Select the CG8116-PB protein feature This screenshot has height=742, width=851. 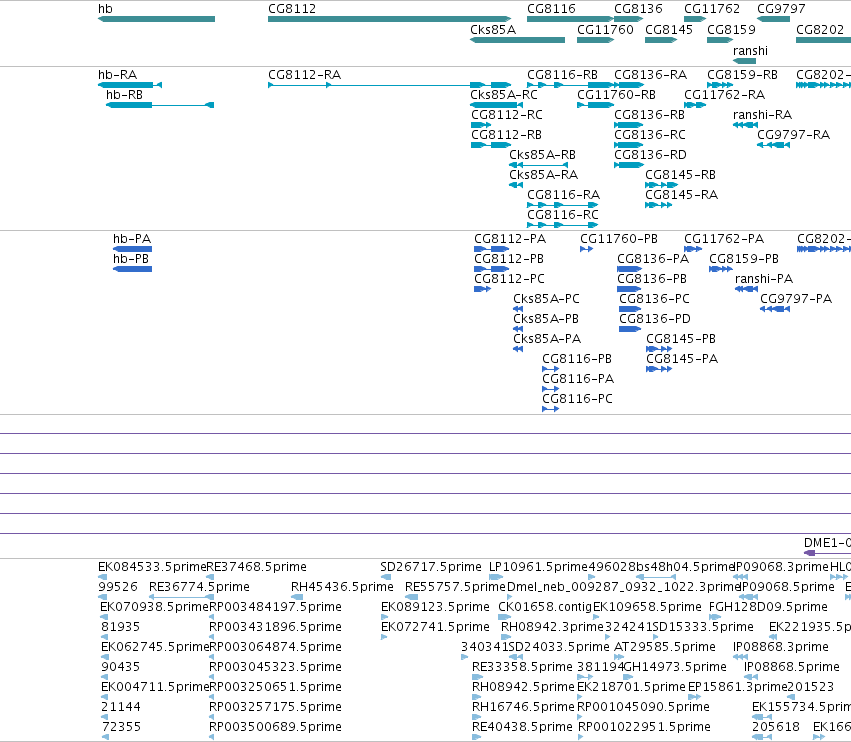click(x=550, y=369)
